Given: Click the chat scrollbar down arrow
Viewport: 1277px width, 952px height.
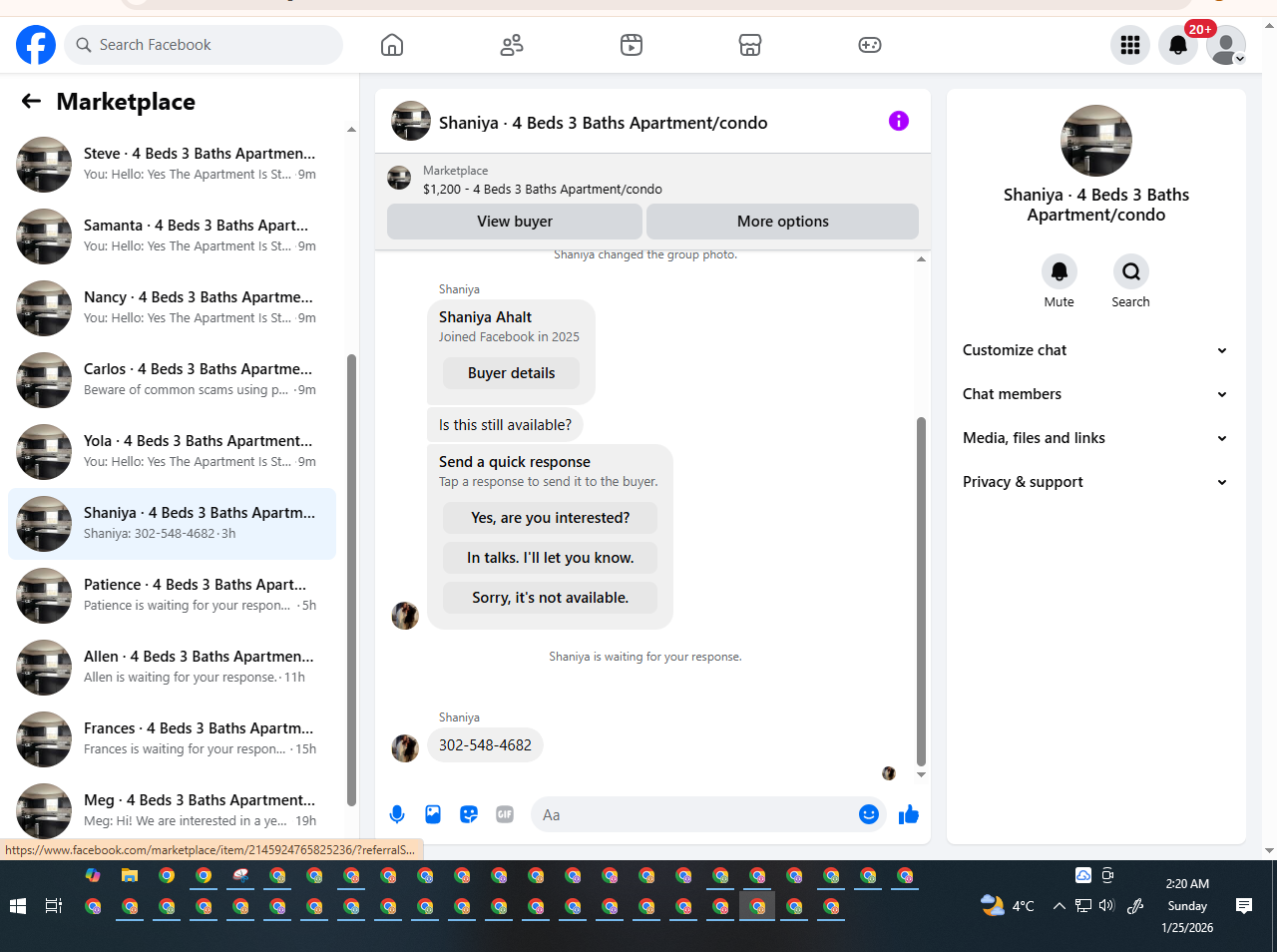Looking at the screenshot, I should [x=921, y=774].
